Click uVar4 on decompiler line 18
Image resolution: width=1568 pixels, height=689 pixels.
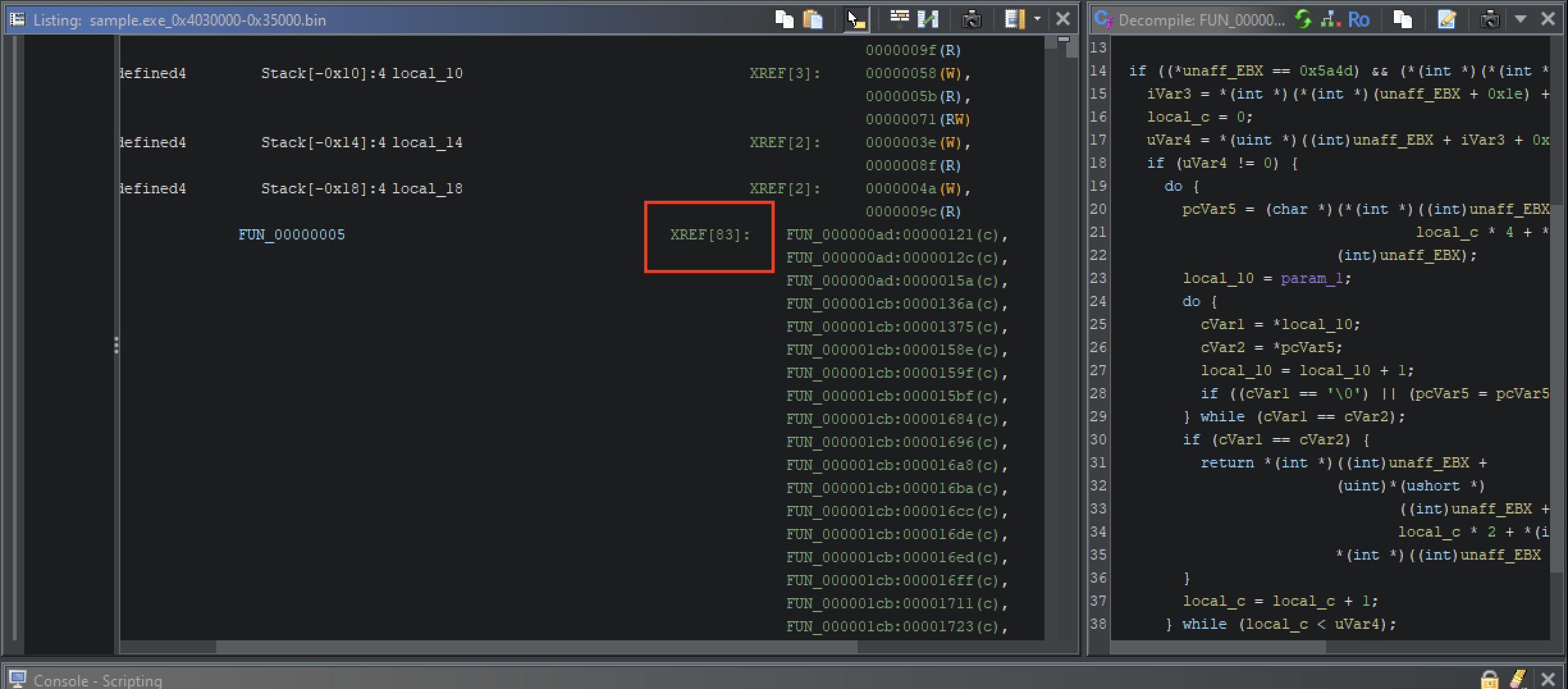coord(1206,163)
